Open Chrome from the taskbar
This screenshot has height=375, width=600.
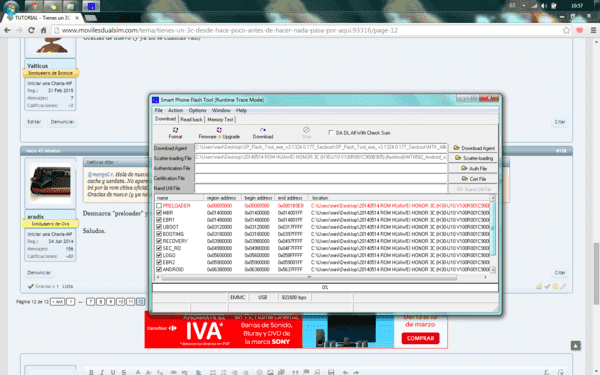pos(34,6)
